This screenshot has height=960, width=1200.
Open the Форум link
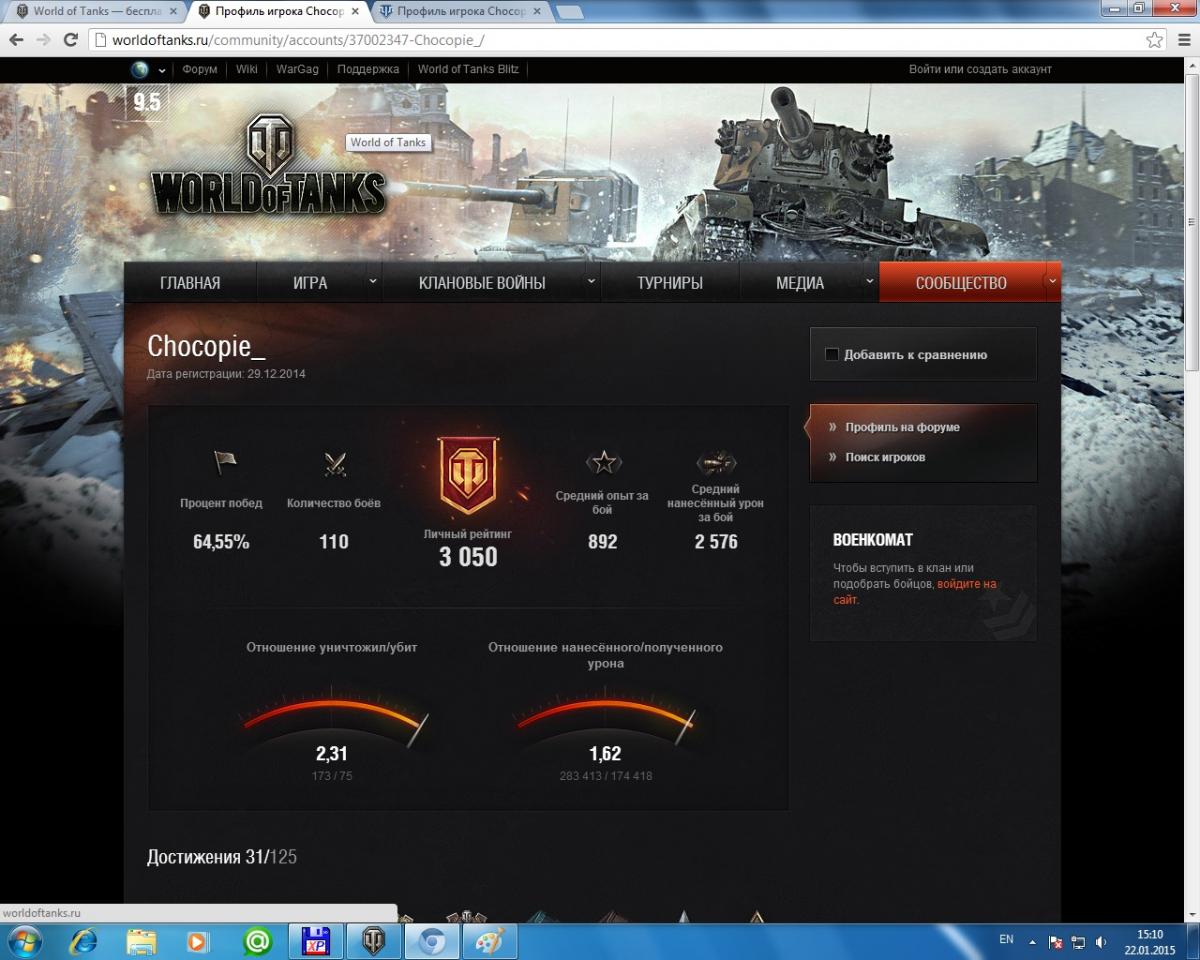tap(200, 69)
